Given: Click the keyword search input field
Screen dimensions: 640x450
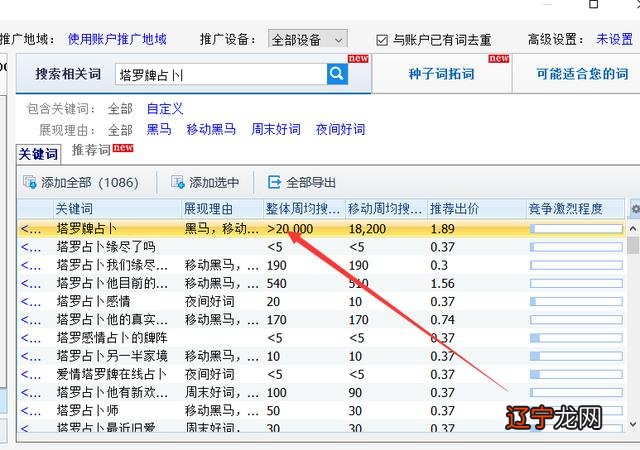Looking at the screenshot, I should coord(221,74).
